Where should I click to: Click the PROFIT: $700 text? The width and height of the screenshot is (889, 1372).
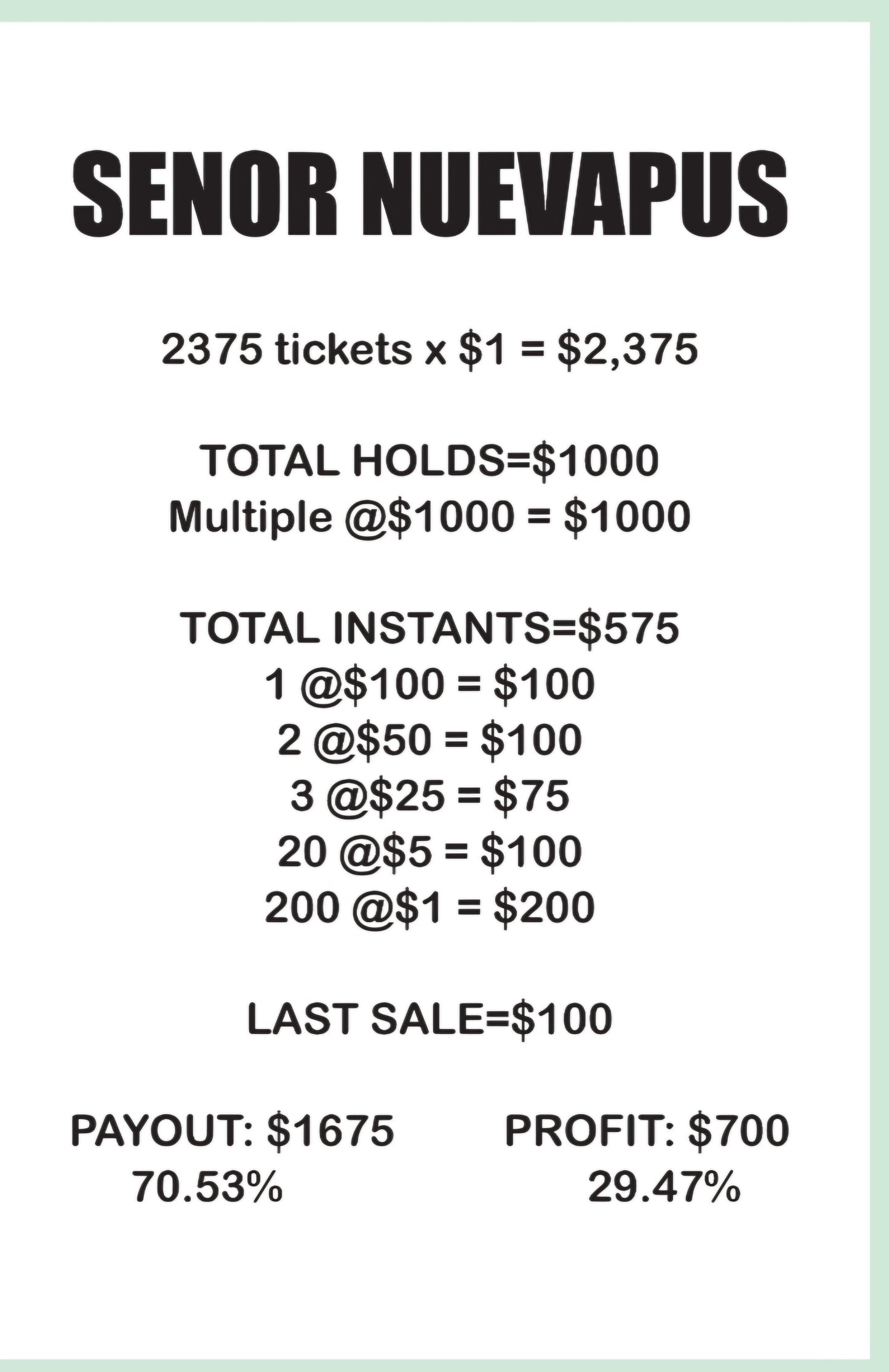coord(647,1131)
